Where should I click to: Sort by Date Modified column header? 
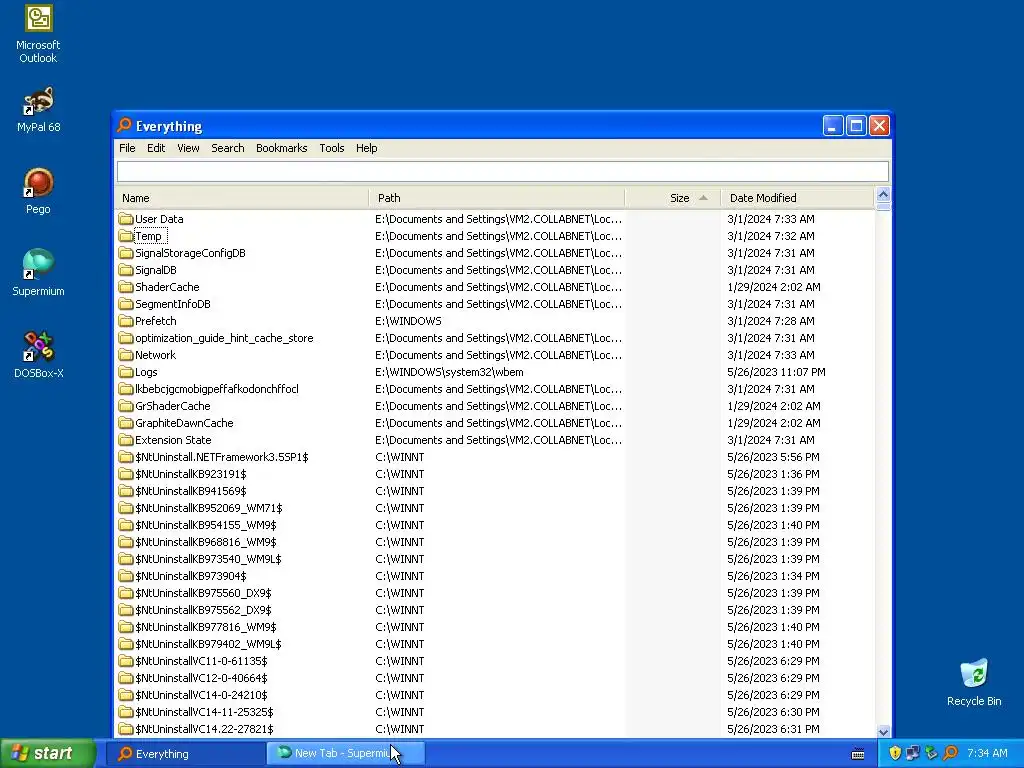[797, 198]
